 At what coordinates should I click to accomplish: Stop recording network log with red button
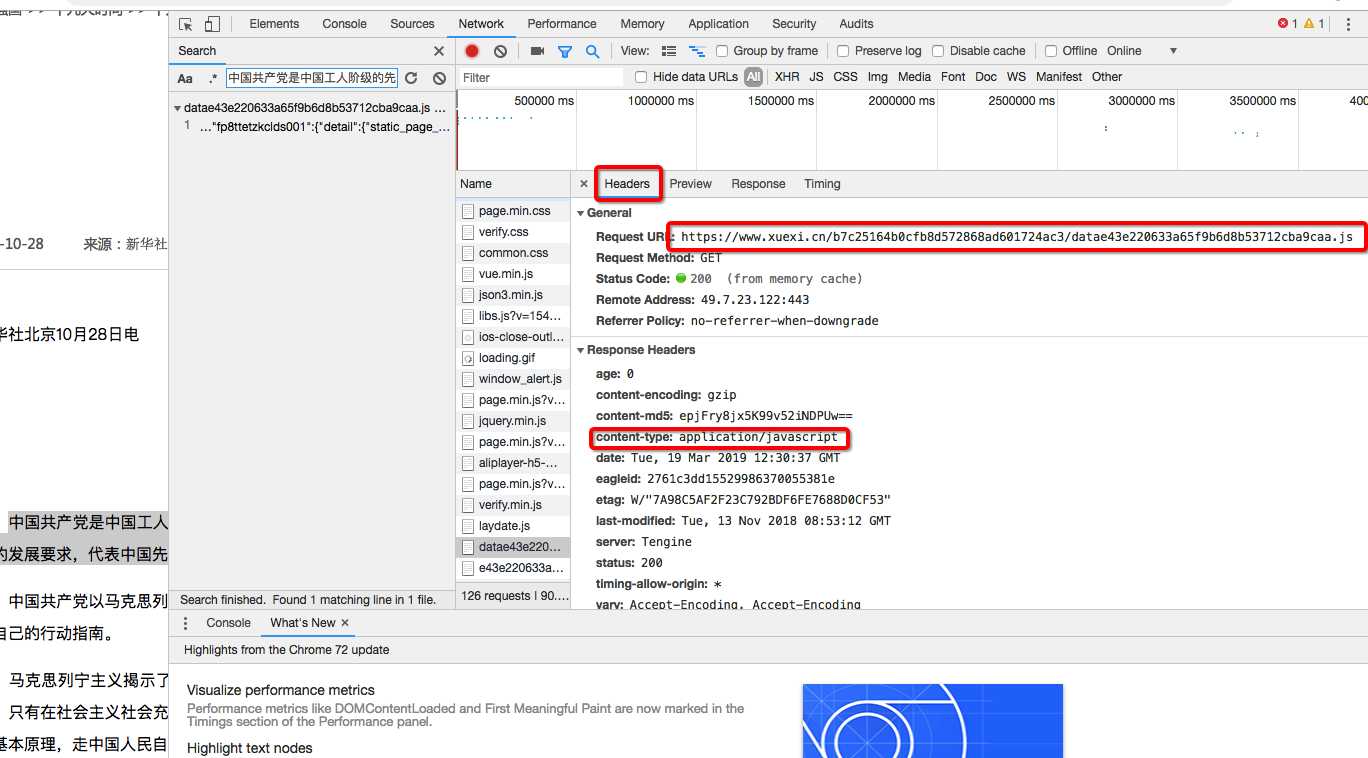pyautogui.click(x=472, y=51)
